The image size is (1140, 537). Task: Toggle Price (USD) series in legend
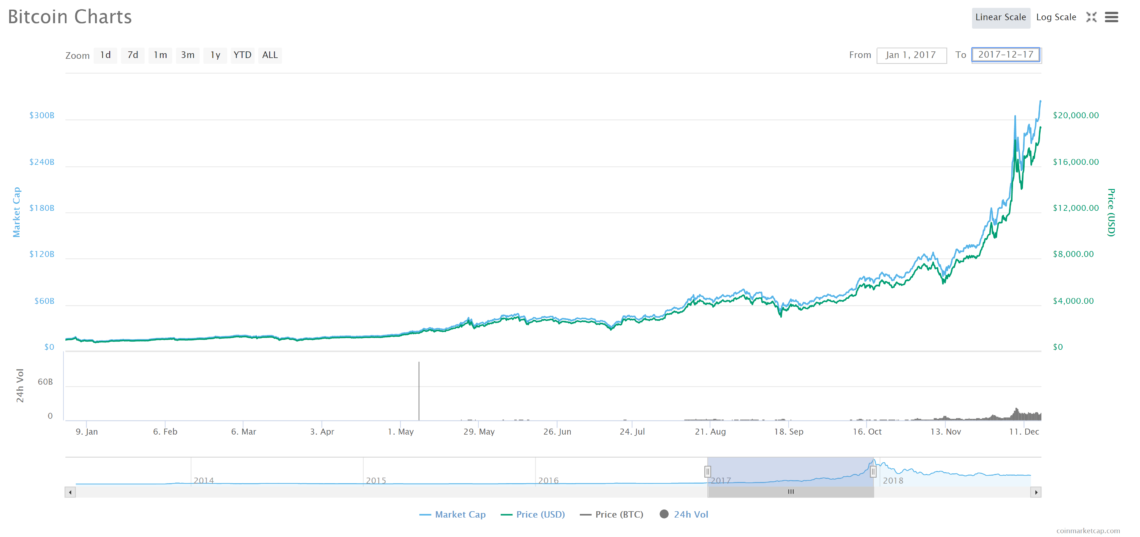point(533,514)
